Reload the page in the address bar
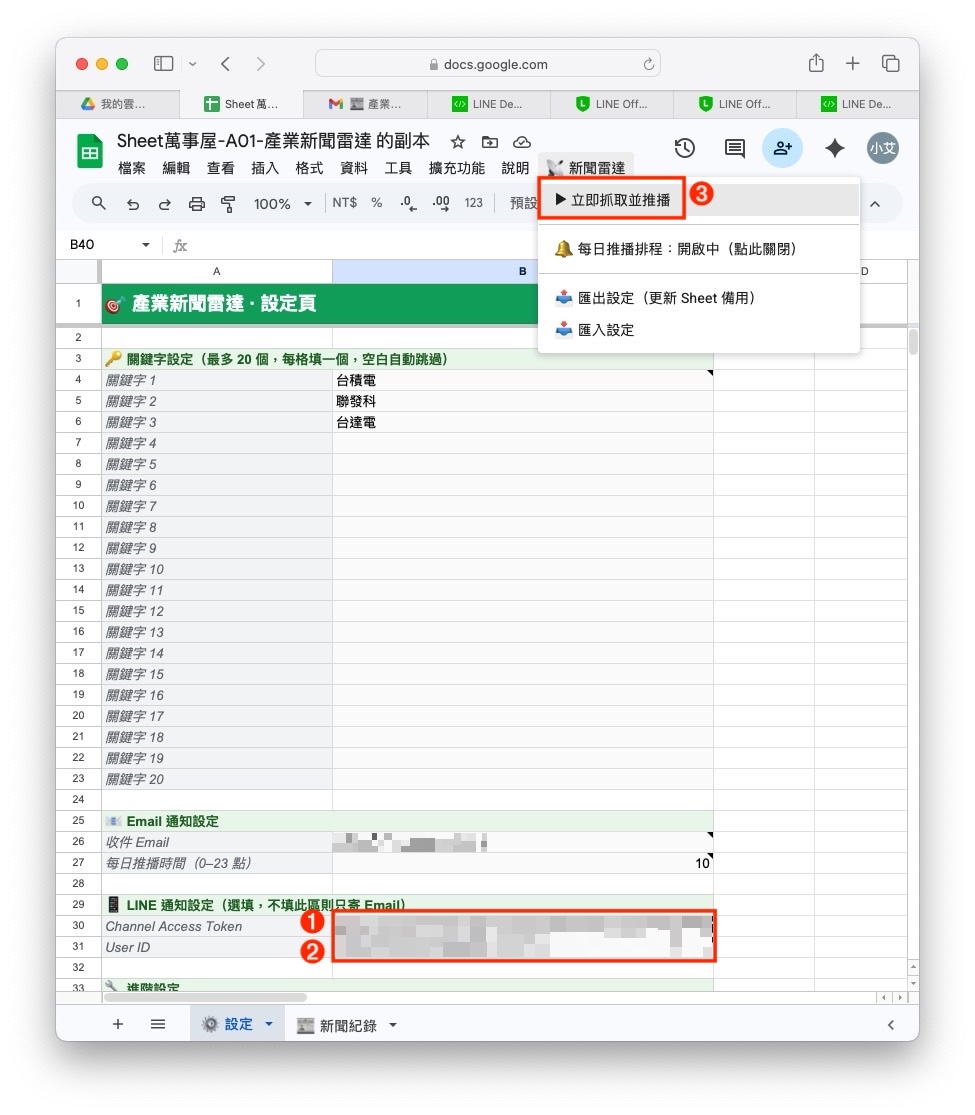Screen dimensions: 975x1115 click(649, 64)
